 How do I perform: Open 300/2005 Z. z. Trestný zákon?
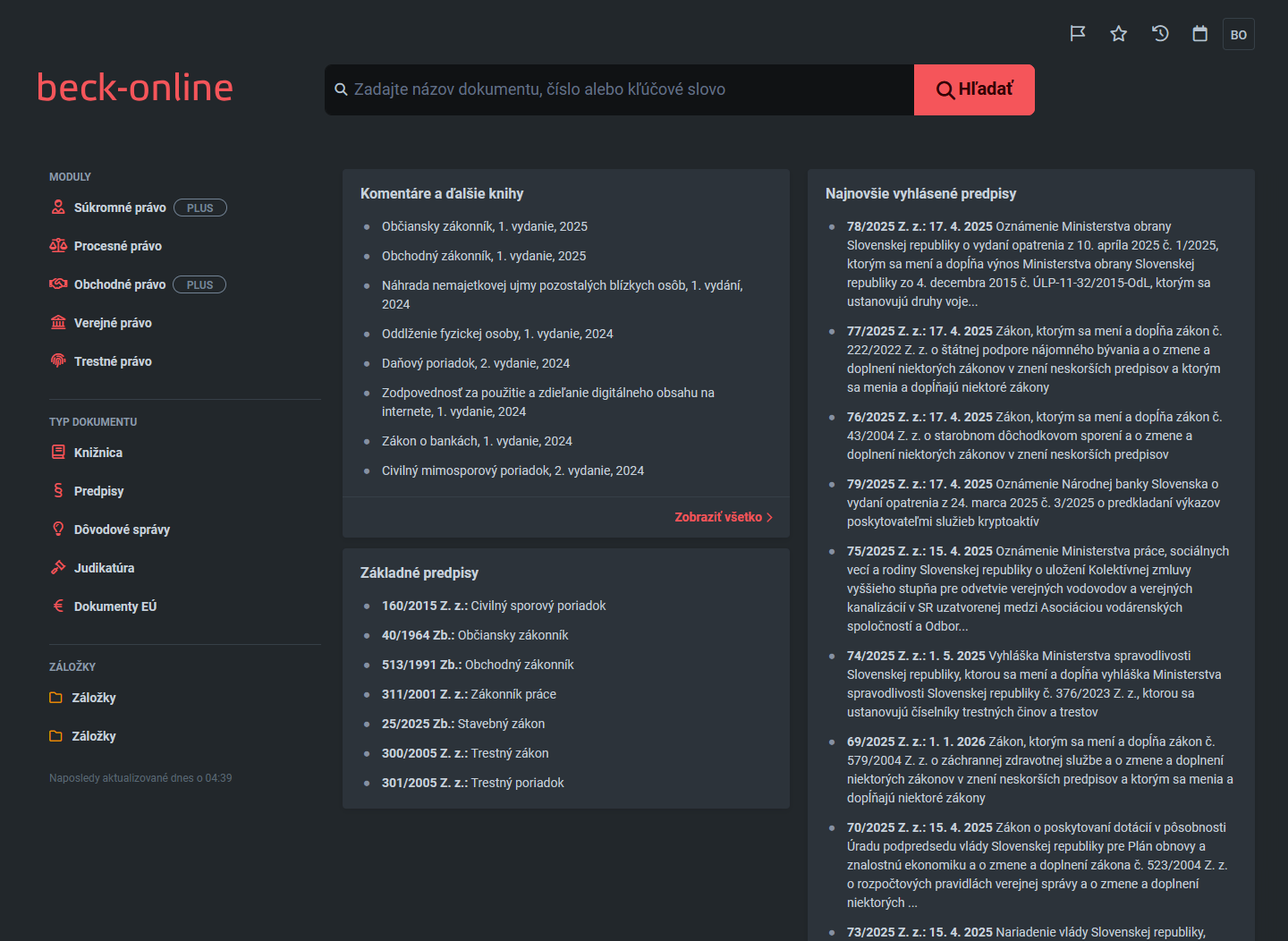point(465,753)
